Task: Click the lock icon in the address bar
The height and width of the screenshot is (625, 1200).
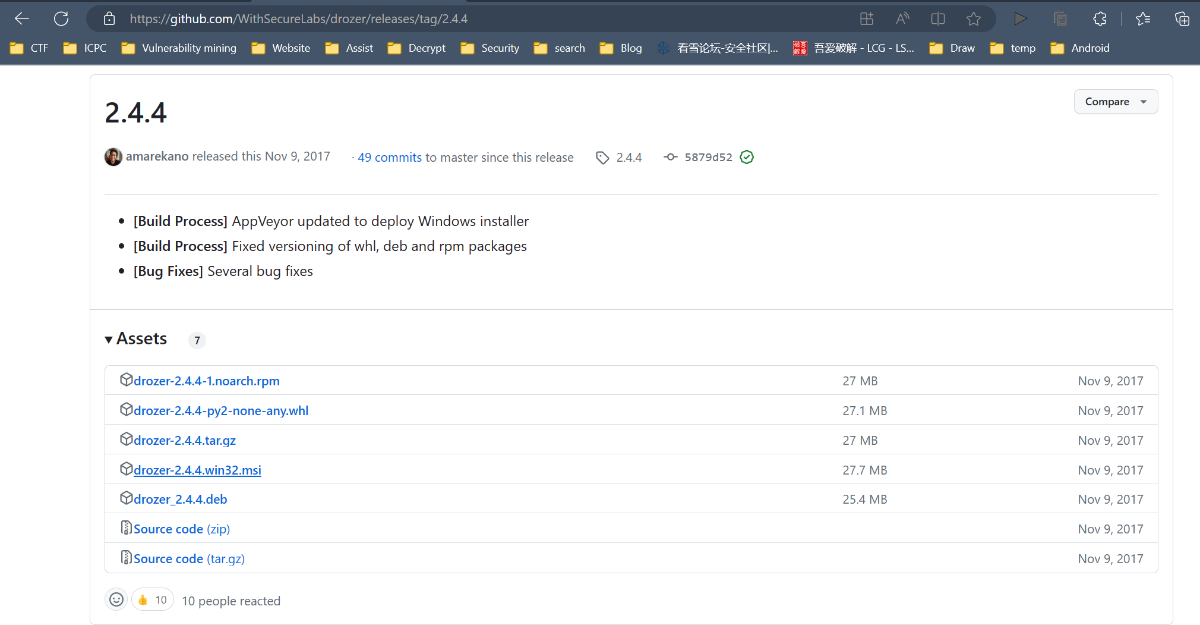Action: 109,18
